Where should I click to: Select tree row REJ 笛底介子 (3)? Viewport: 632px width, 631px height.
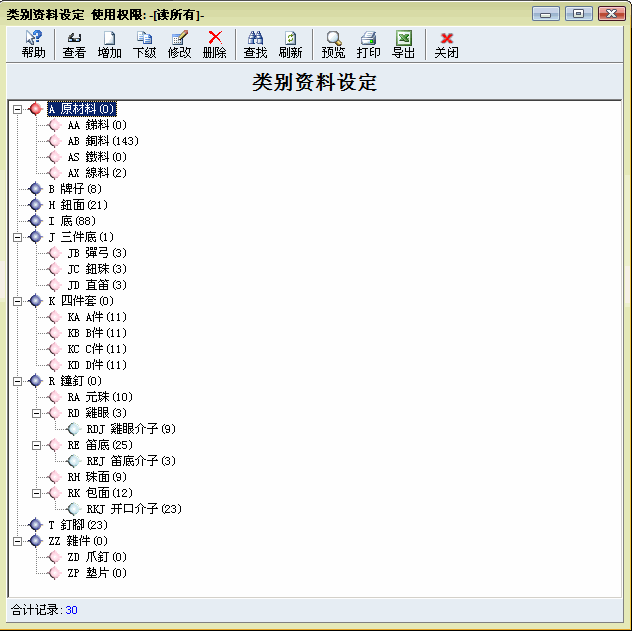(x=131, y=461)
